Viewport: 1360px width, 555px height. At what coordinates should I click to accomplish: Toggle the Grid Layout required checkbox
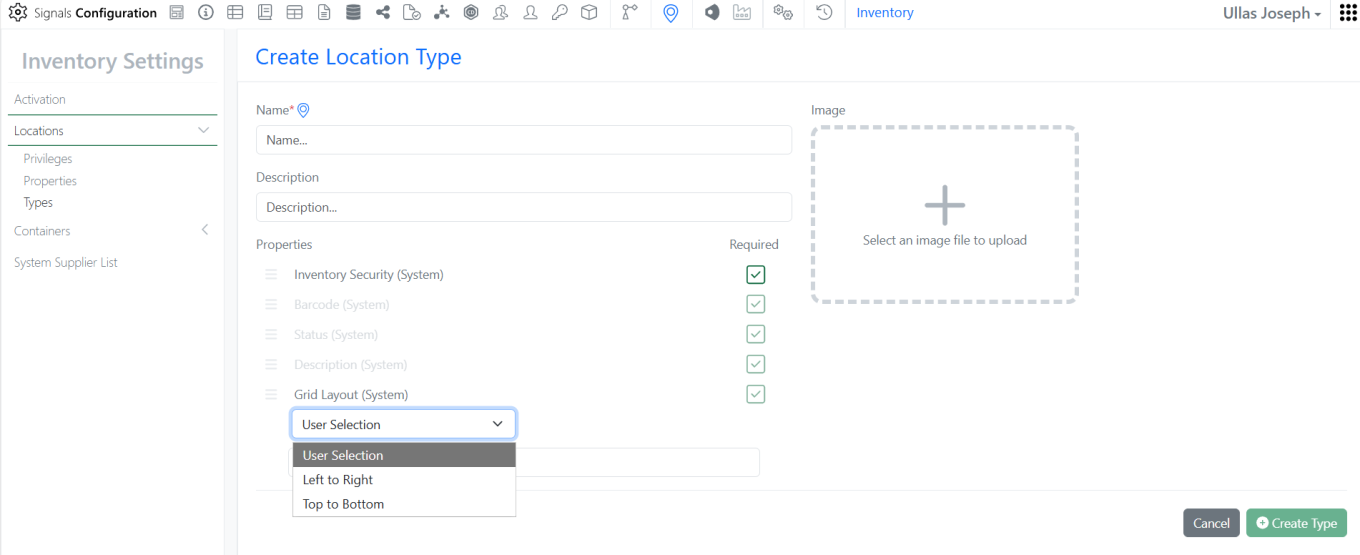(x=756, y=394)
